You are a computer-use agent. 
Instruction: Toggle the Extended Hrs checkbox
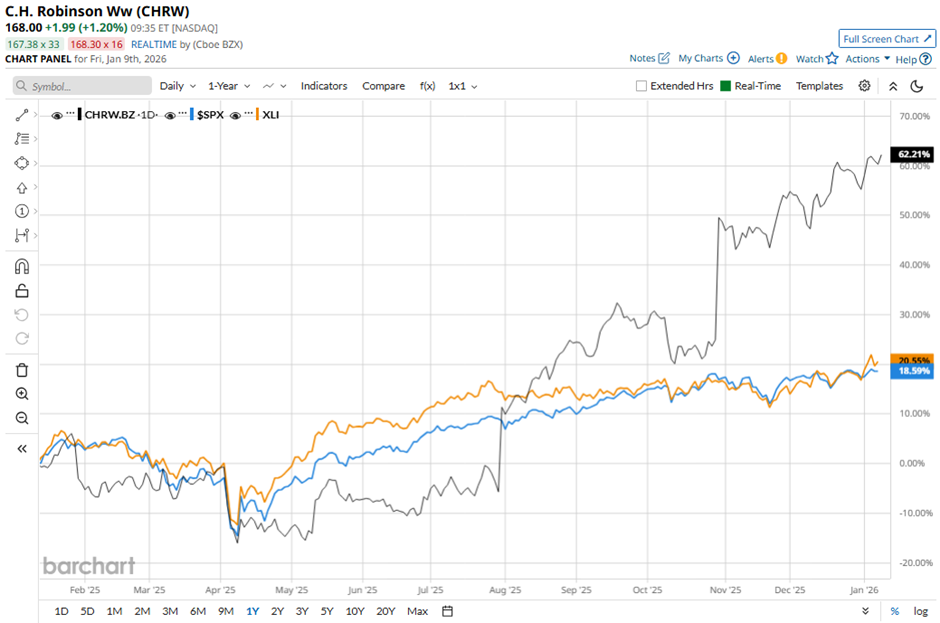click(641, 86)
